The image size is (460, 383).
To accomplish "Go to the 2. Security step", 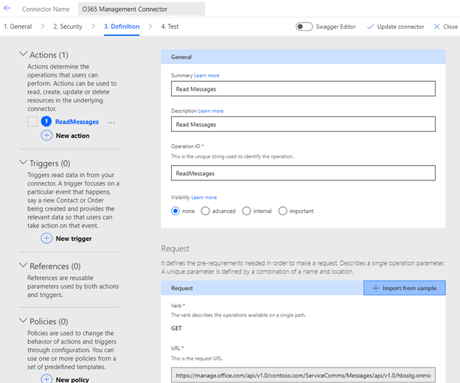I will pyautogui.click(x=68, y=27).
